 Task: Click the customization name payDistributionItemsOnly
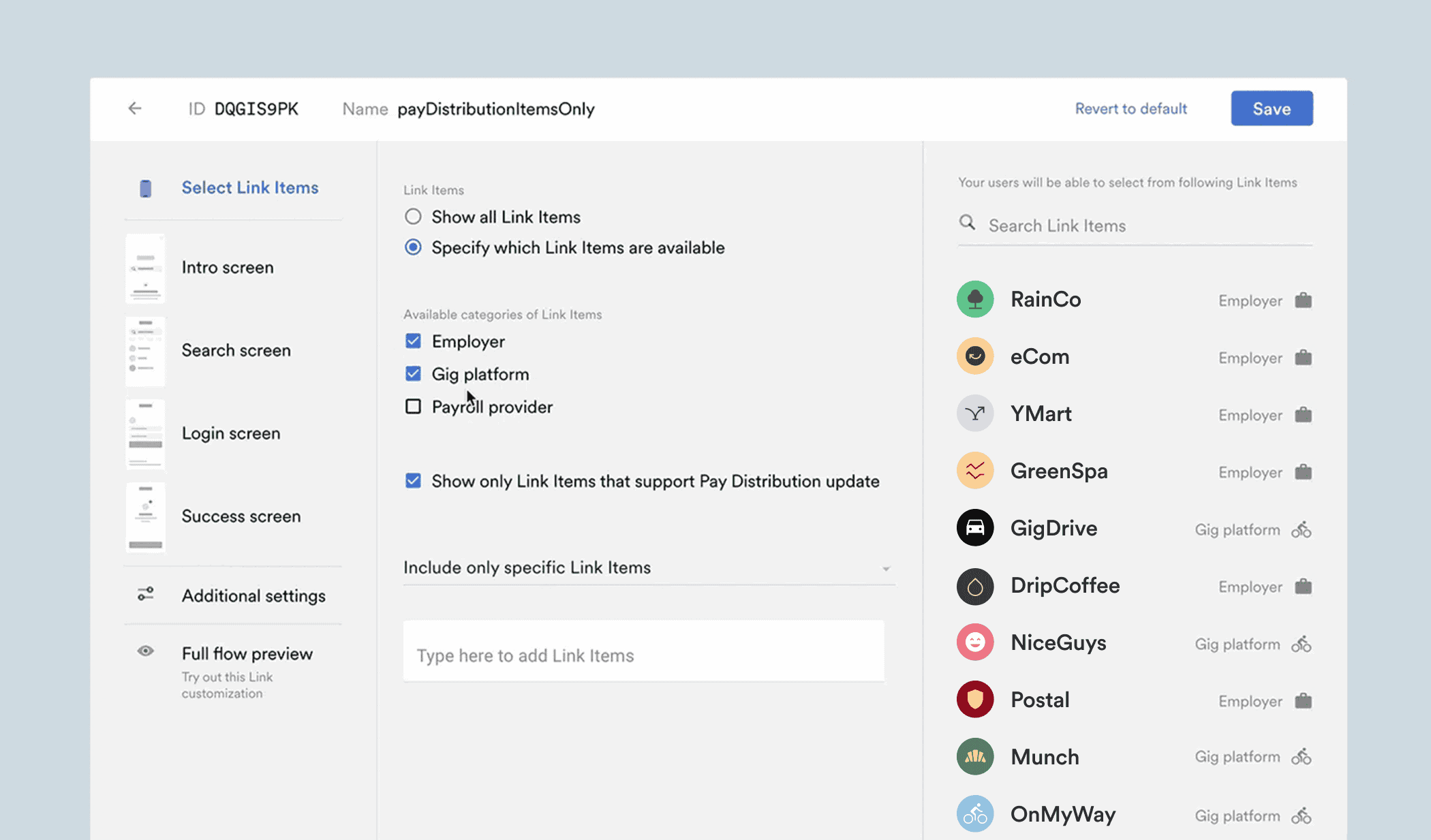click(x=496, y=109)
